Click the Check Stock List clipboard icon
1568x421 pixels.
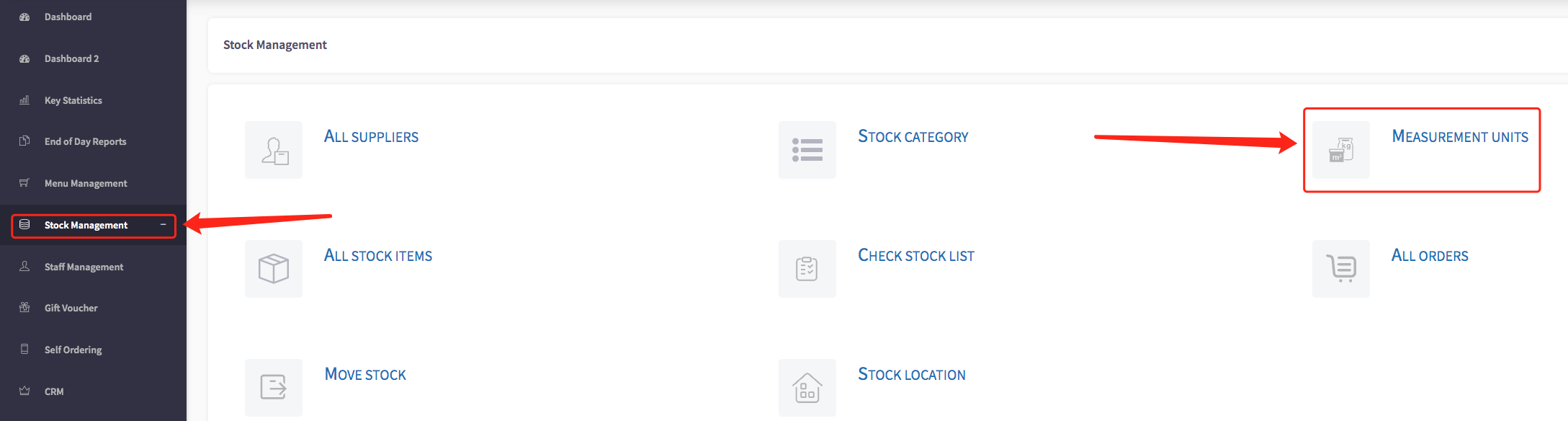point(807,269)
